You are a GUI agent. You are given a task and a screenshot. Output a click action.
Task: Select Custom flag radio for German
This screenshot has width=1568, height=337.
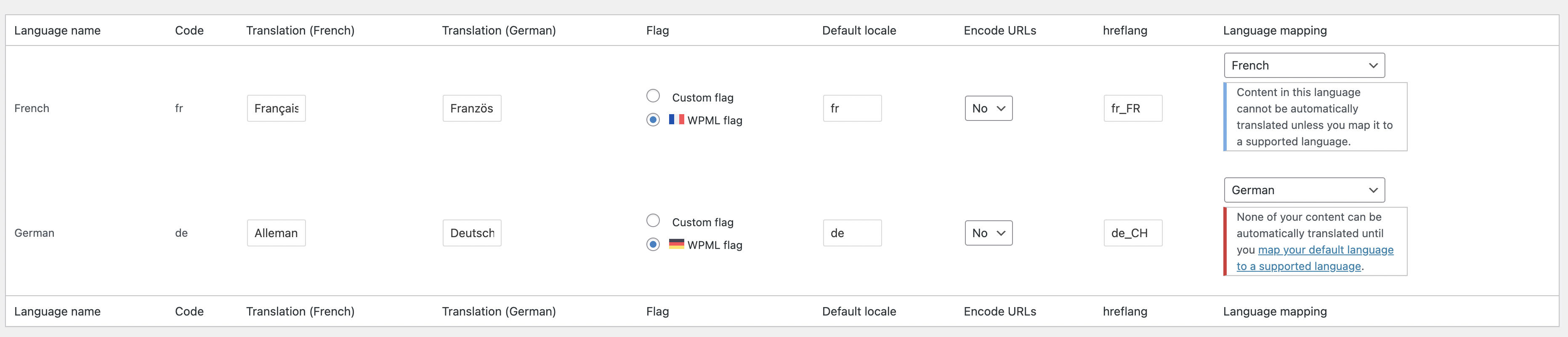[x=653, y=221]
